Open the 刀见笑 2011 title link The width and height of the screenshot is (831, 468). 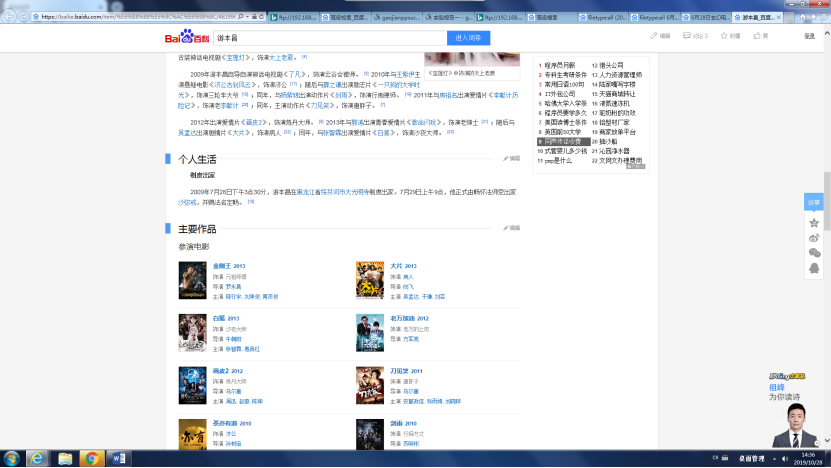406,371
